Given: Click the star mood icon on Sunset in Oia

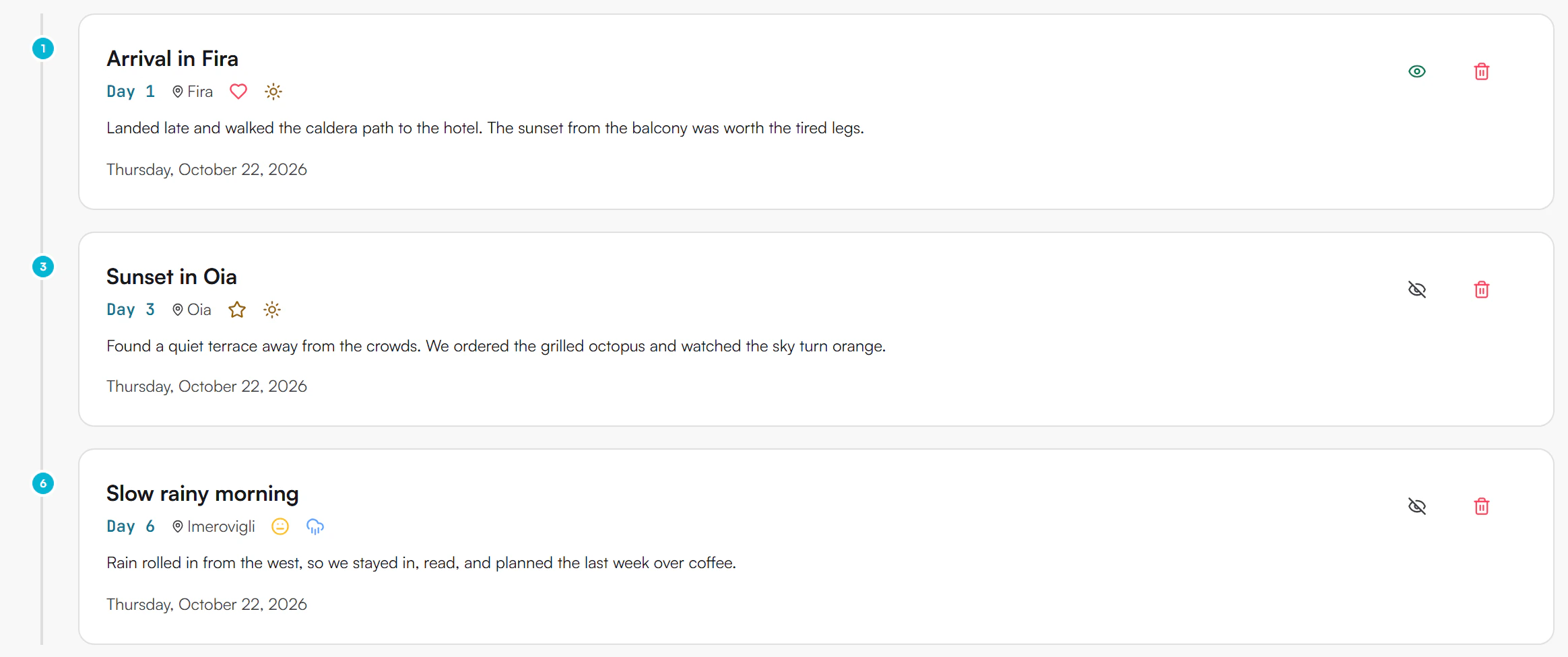Looking at the screenshot, I should coord(237,310).
